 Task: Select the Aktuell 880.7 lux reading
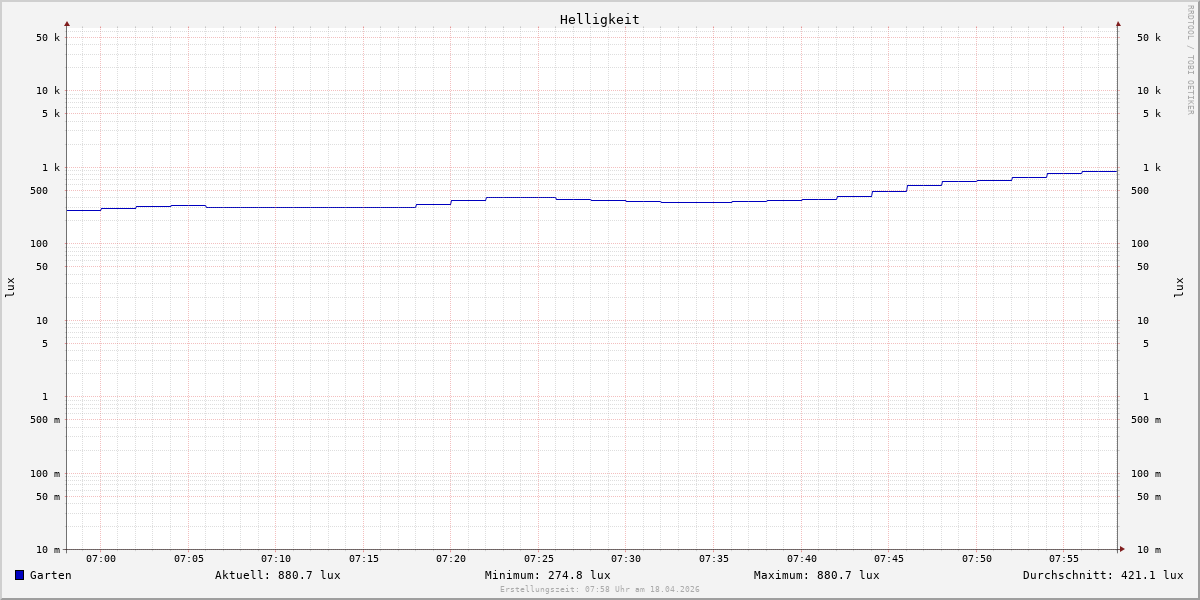277,575
